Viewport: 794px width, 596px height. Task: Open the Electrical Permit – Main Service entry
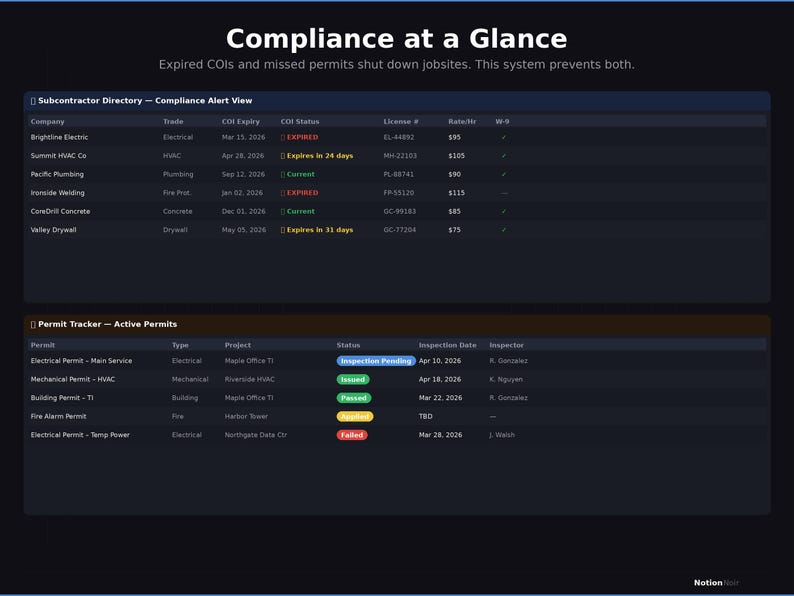[x=82, y=361]
